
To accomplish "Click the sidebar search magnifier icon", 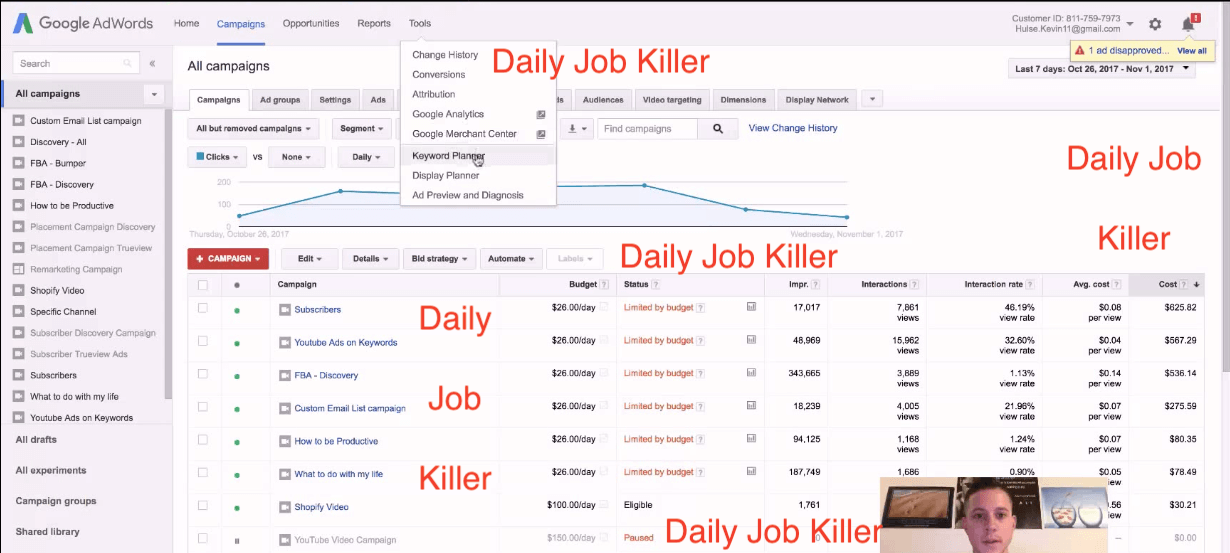I will pos(127,64).
